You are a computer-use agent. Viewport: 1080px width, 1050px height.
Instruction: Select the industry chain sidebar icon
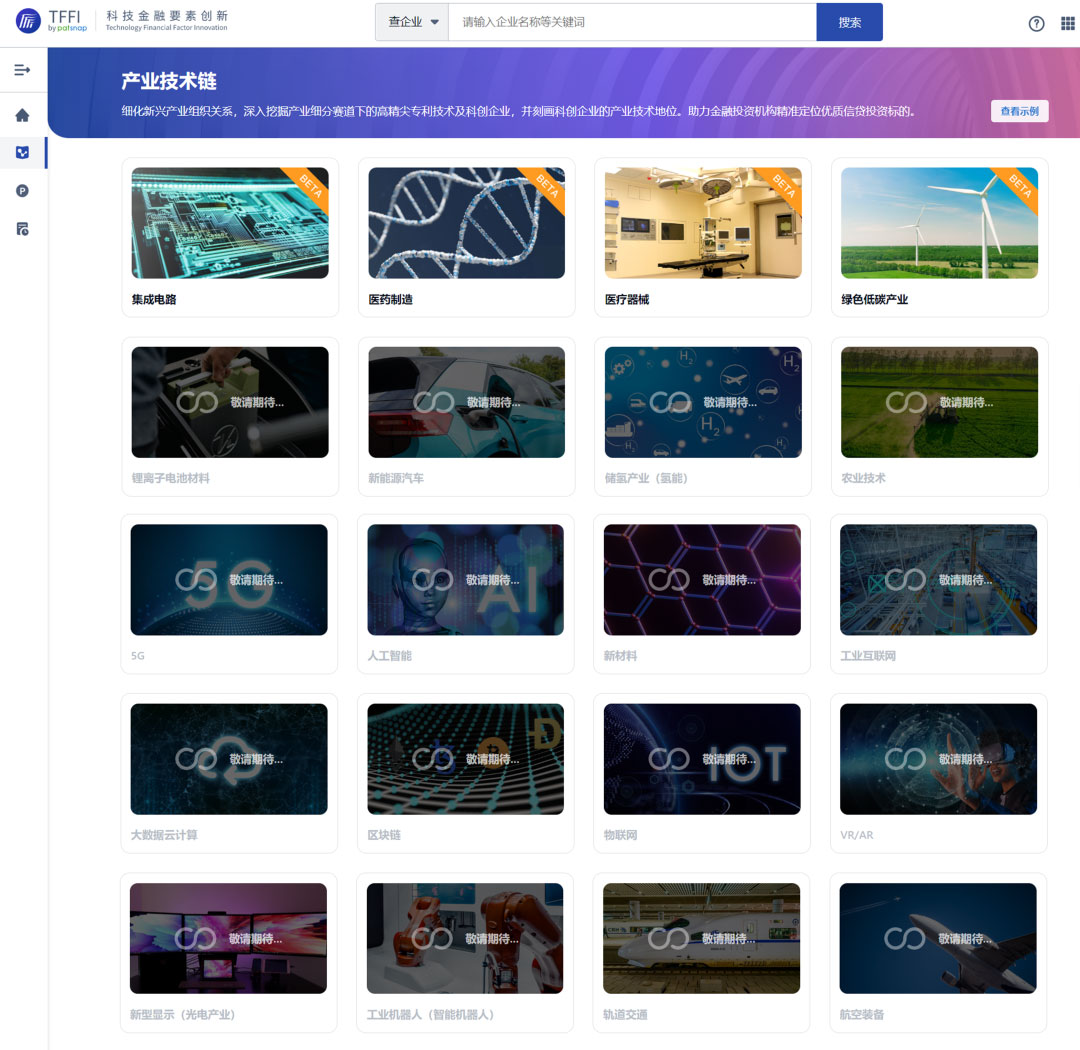click(x=22, y=153)
